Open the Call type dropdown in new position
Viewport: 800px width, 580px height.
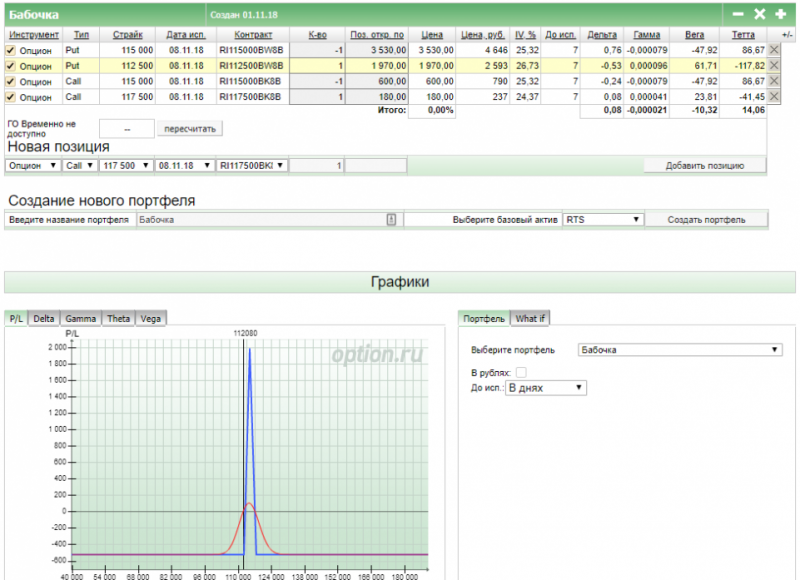coord(79,165)
